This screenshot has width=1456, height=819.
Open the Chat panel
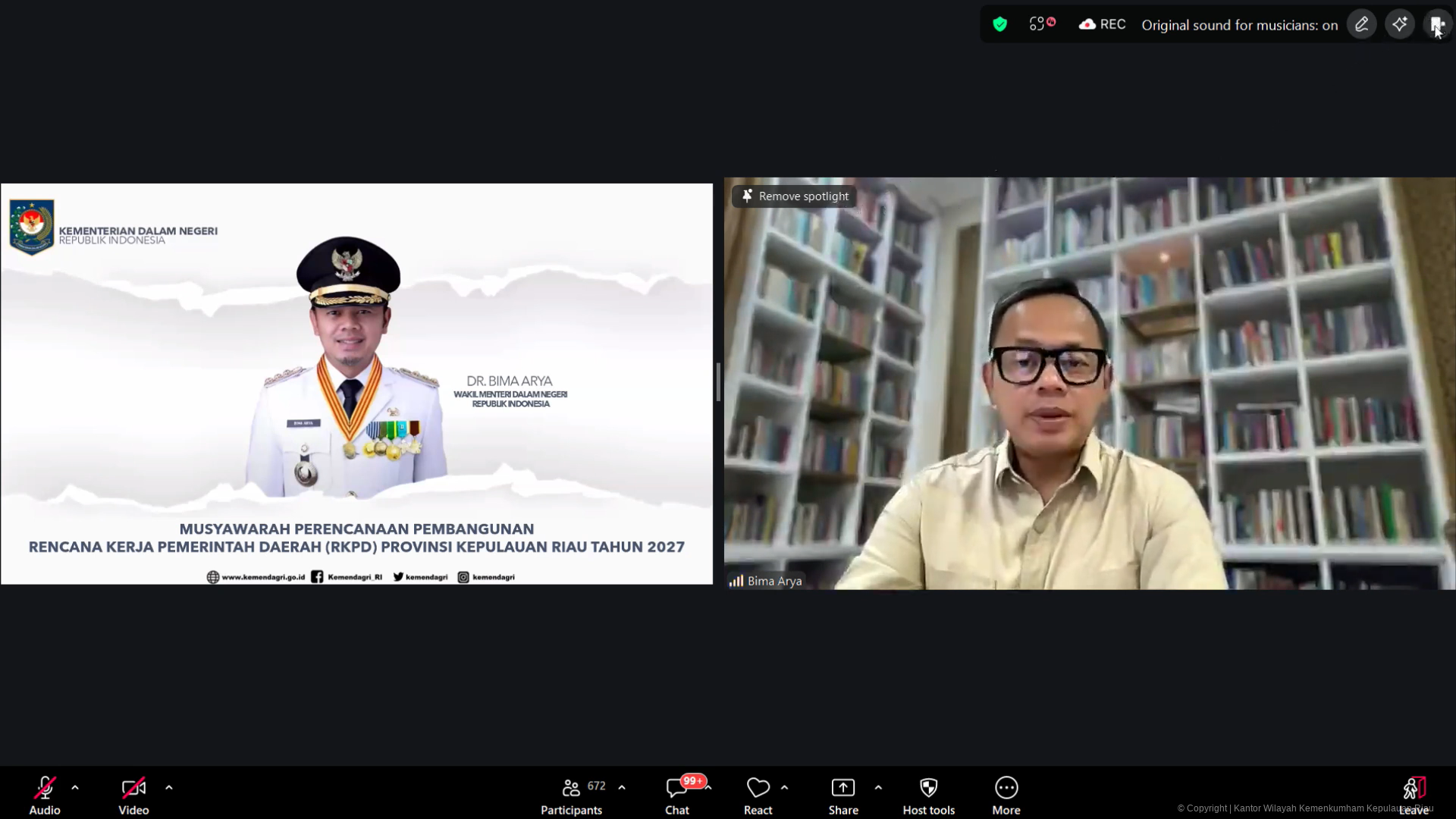[x=676, y=789]
